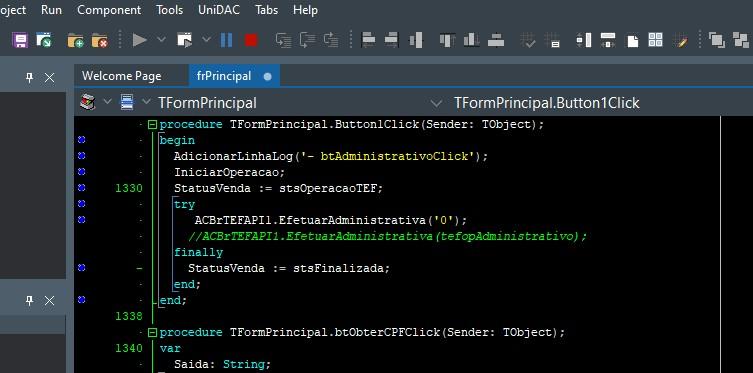
Task: Click the modified dot on frPrincipal tab
Action: click(267, 76)
